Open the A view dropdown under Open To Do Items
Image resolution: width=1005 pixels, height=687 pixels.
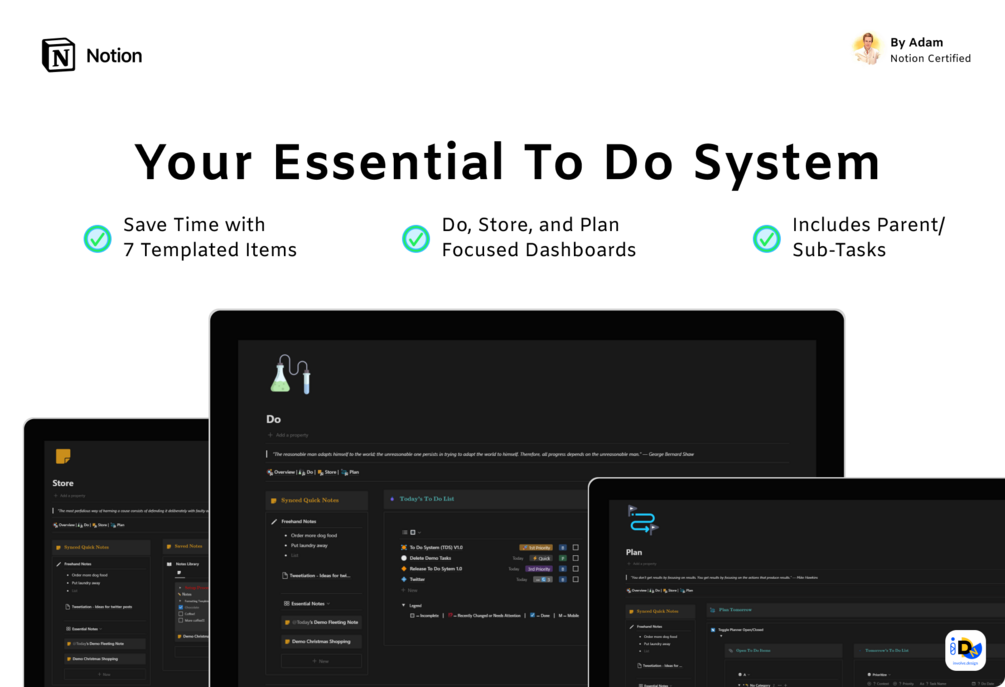(747, 675)
